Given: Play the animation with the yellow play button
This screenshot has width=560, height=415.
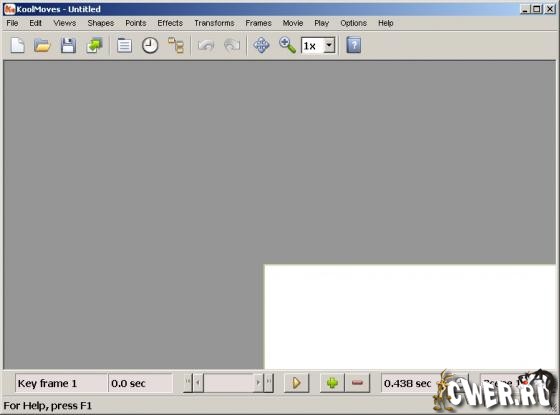Looking at the screenshot, I should pyautogui.click(x=296, y=383).
